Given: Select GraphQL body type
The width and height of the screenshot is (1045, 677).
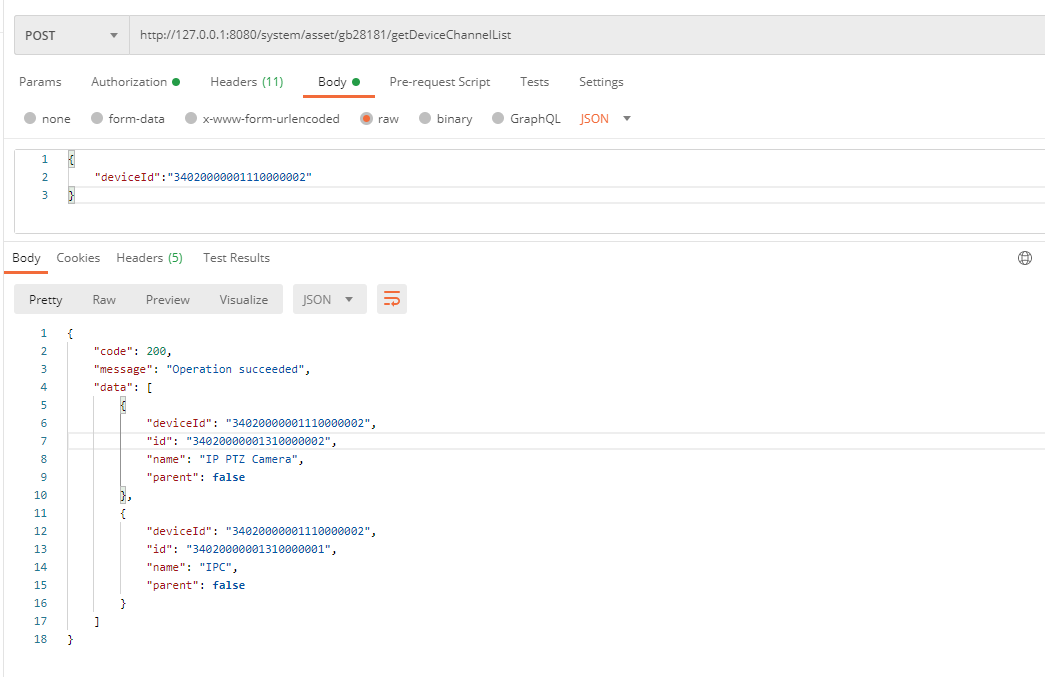Looking at the screenshot, I should (497, 118).
